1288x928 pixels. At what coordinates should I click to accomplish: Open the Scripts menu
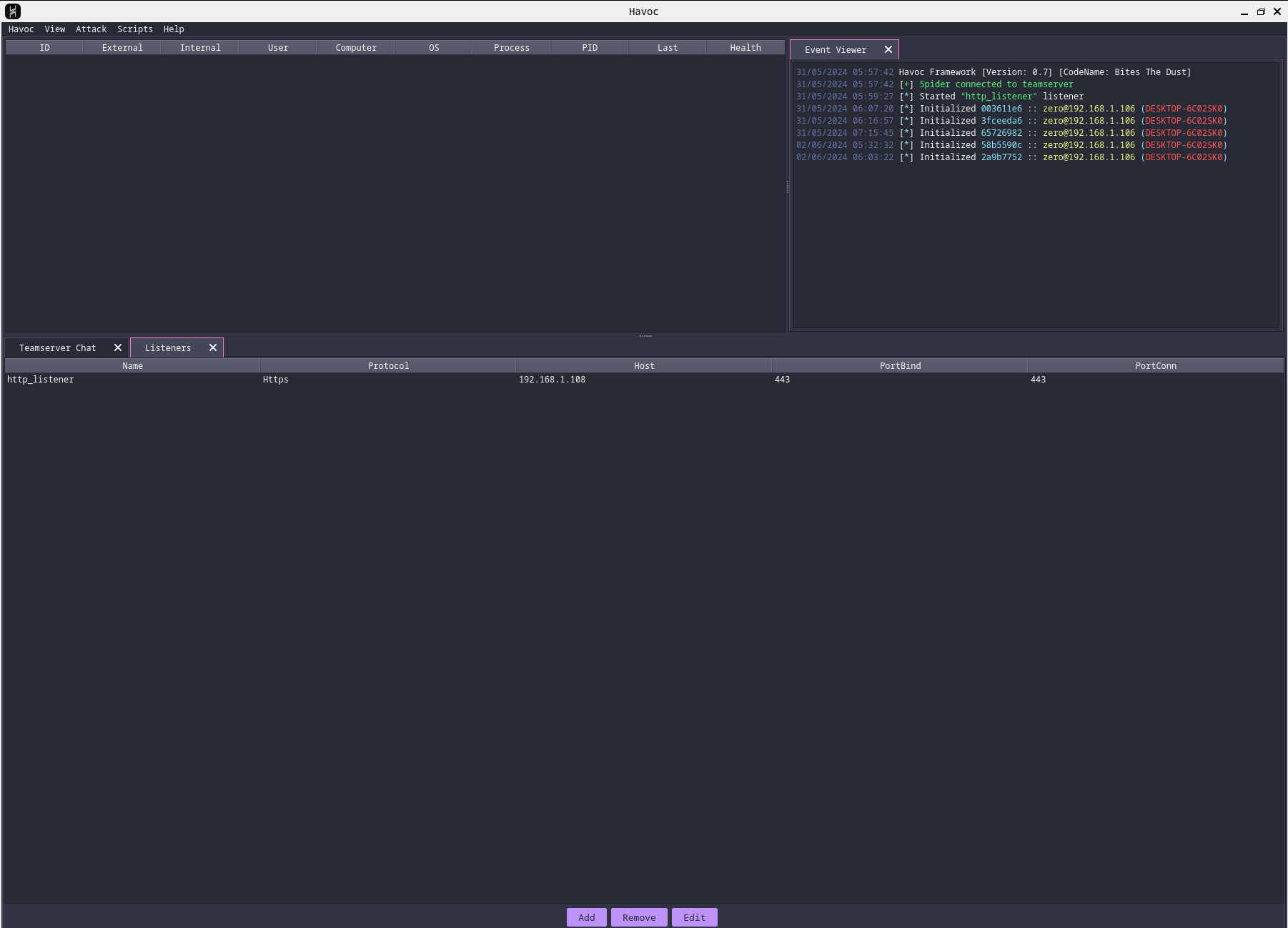point(135,29)
